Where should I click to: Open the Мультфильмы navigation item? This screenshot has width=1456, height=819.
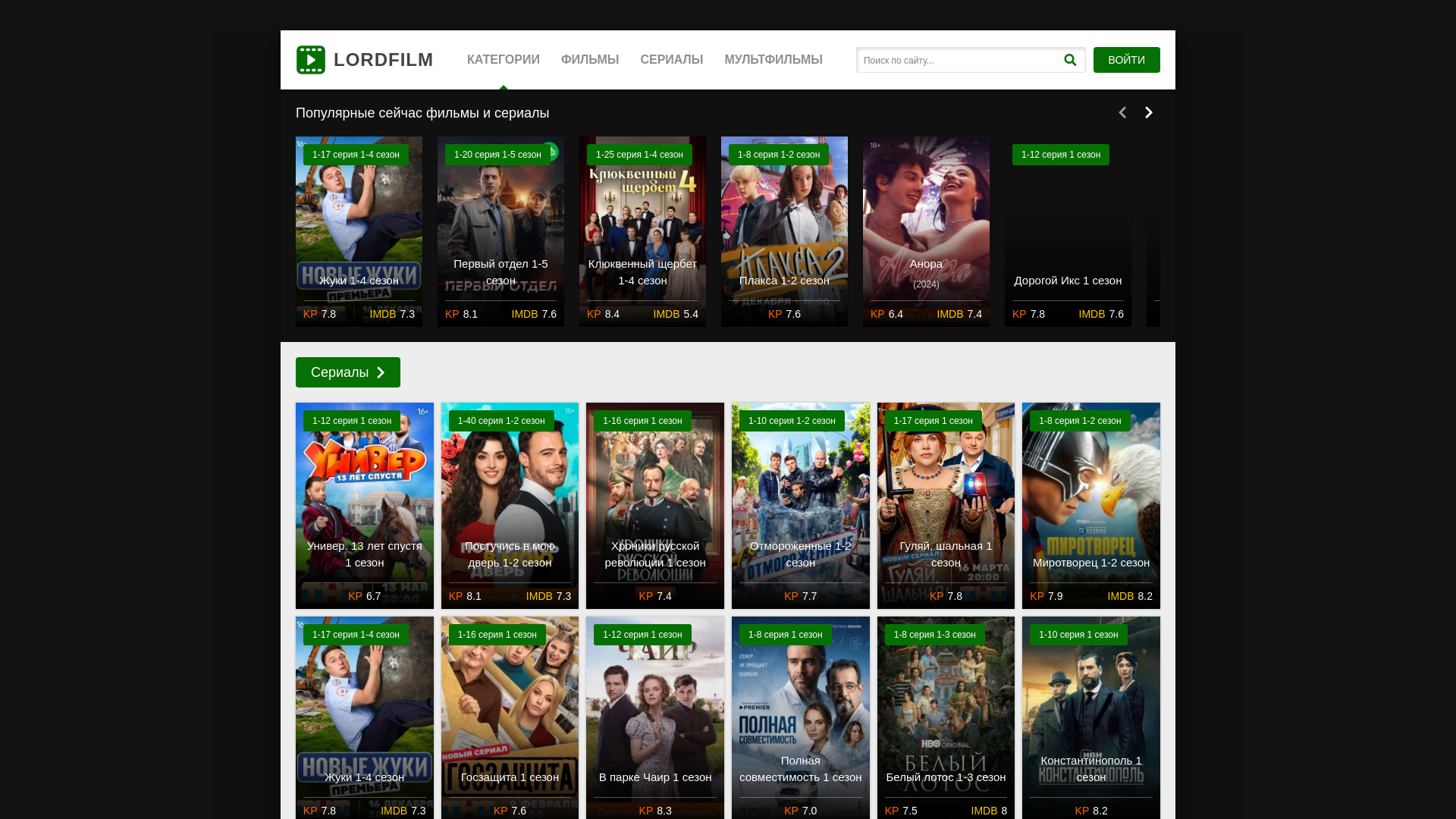click(x=773, y=60)
